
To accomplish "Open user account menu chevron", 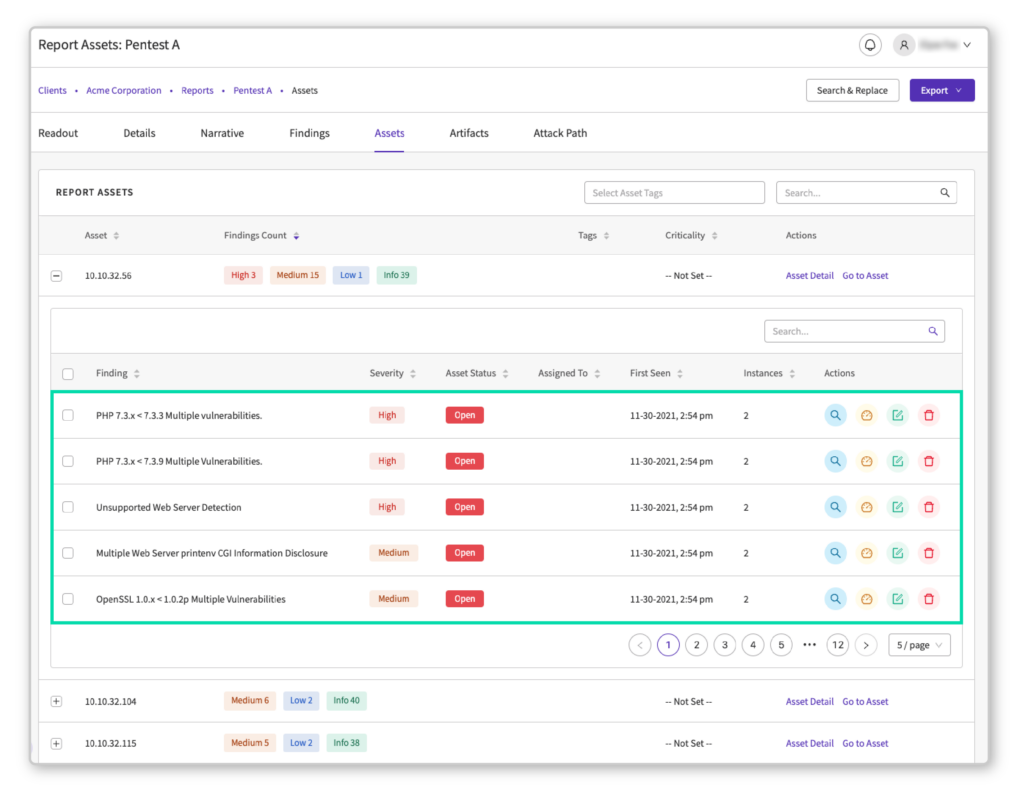I will pyautogui.click(x=967, y=45).
